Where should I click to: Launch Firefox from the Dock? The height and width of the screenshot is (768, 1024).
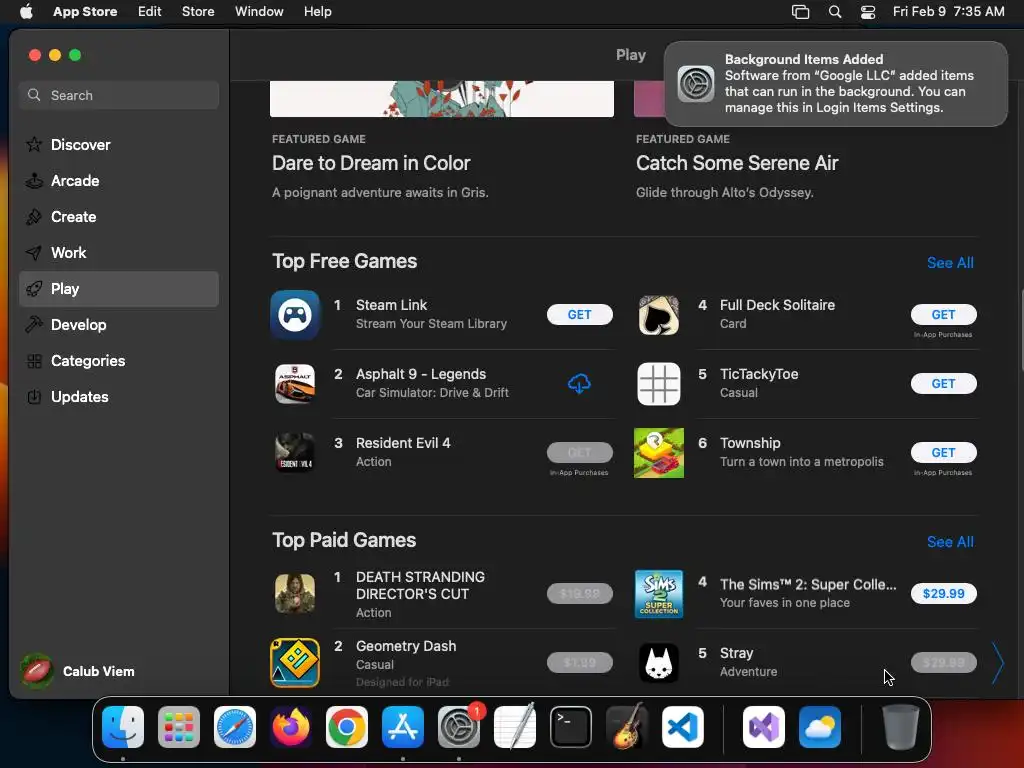291,727
